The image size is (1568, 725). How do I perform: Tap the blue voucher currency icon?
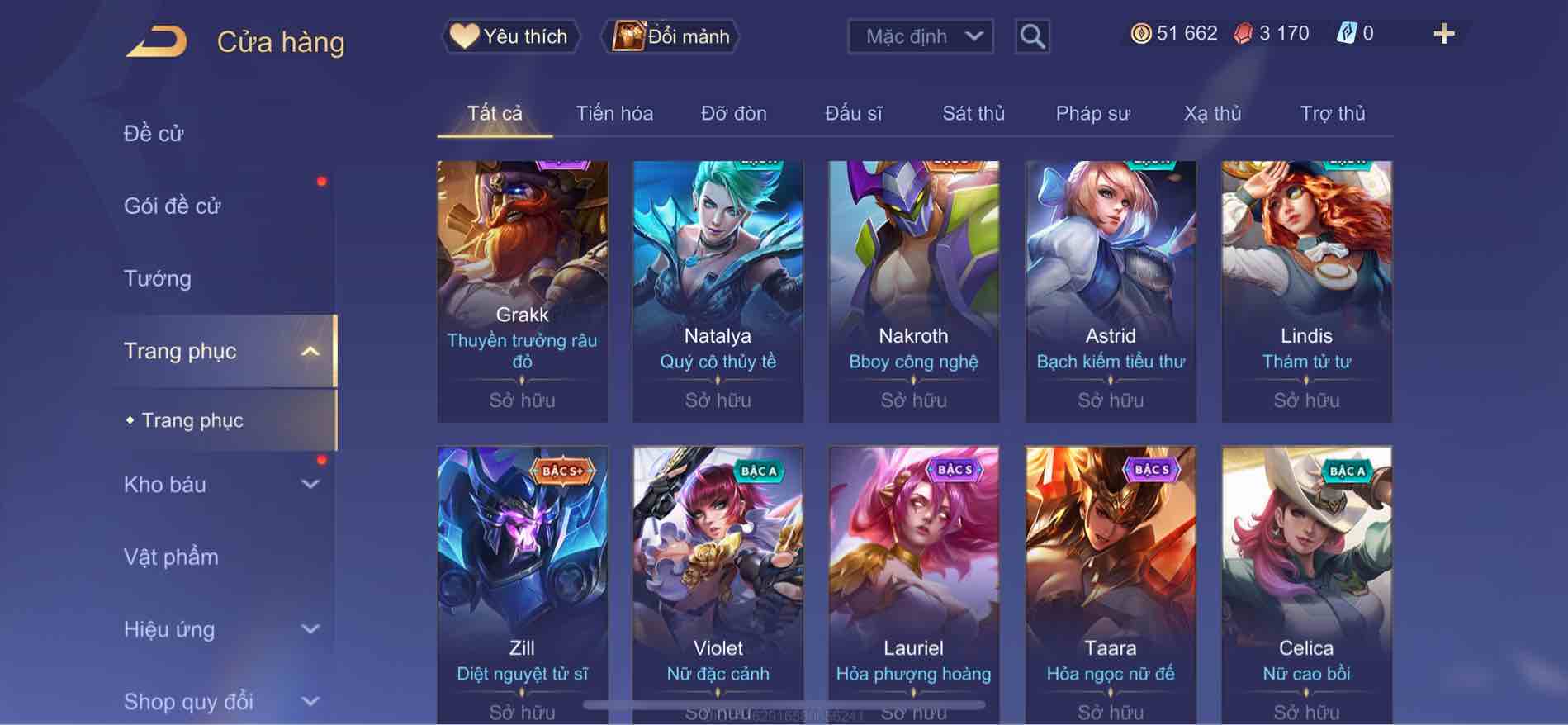click(x=1346, y=34)
